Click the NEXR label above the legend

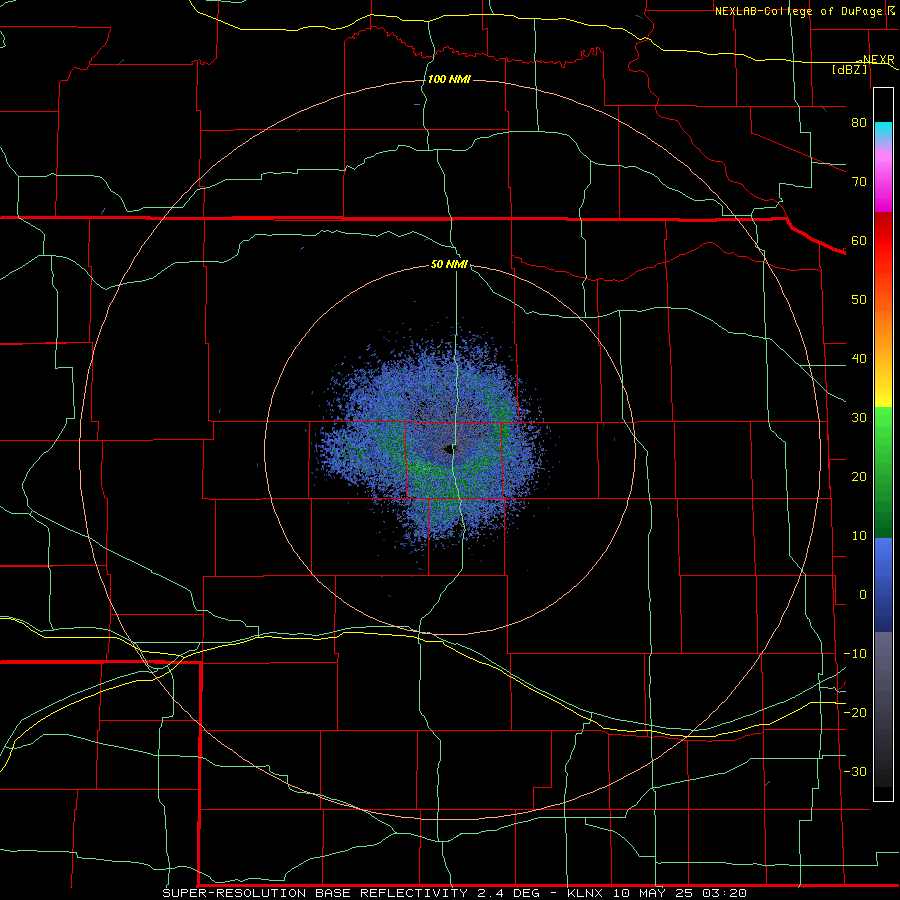point(878,59)
